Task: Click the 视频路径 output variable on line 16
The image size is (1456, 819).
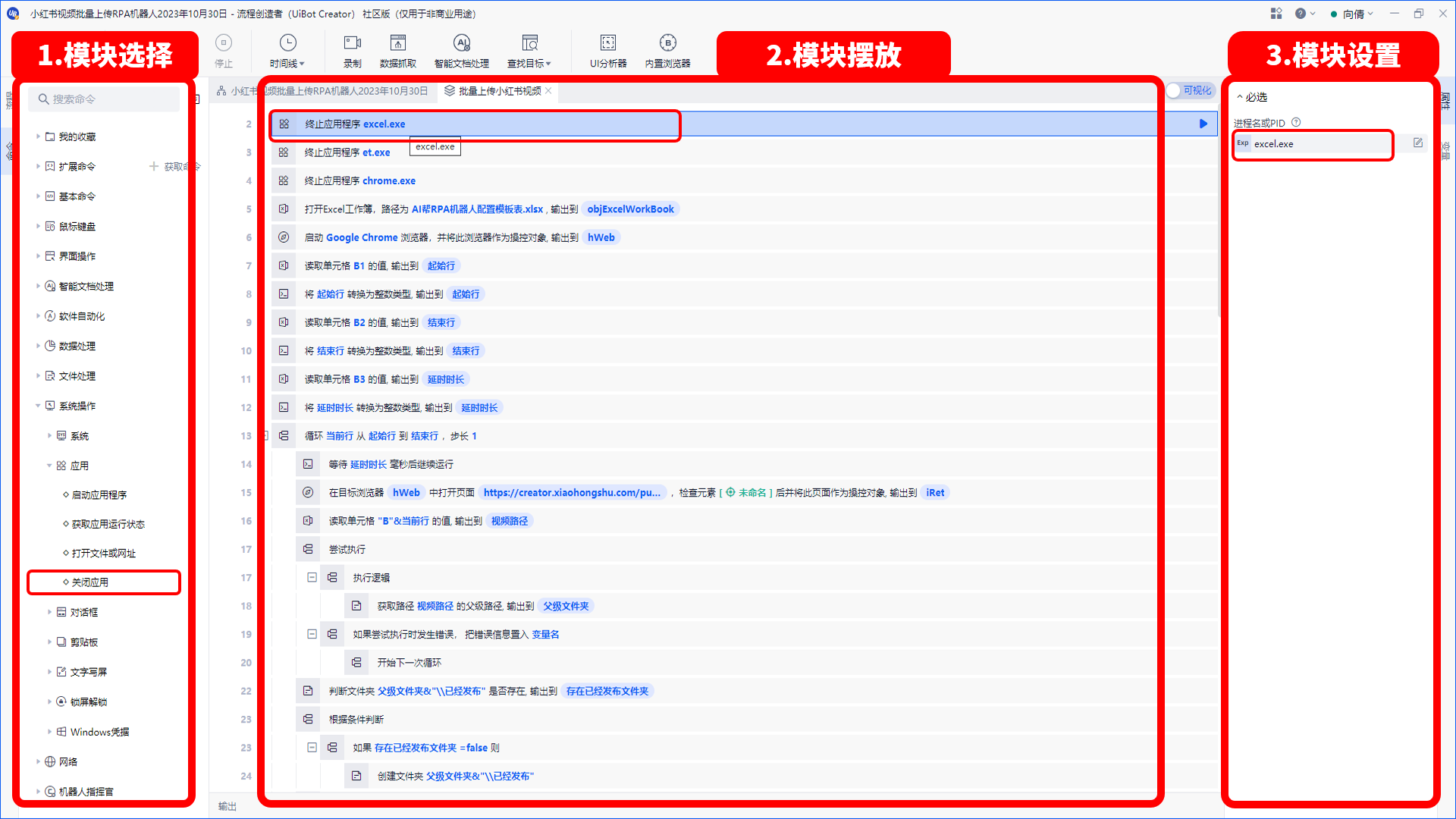Action: coord(510,521)
